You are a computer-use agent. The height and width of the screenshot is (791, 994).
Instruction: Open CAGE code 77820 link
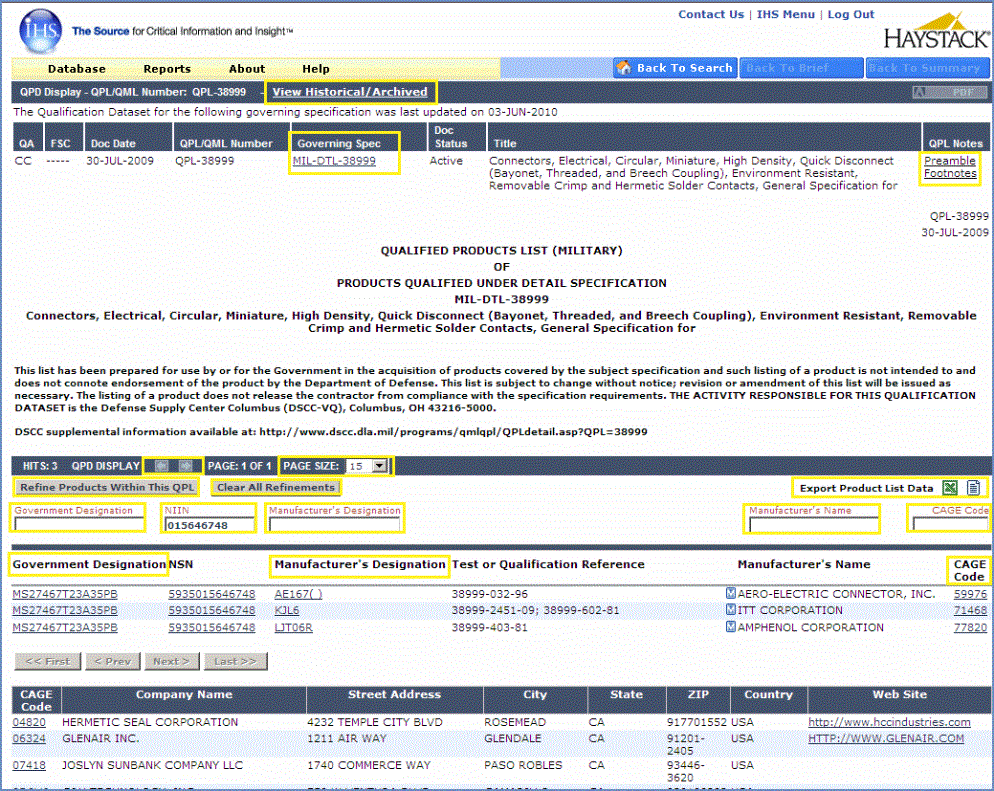[970, 627]
